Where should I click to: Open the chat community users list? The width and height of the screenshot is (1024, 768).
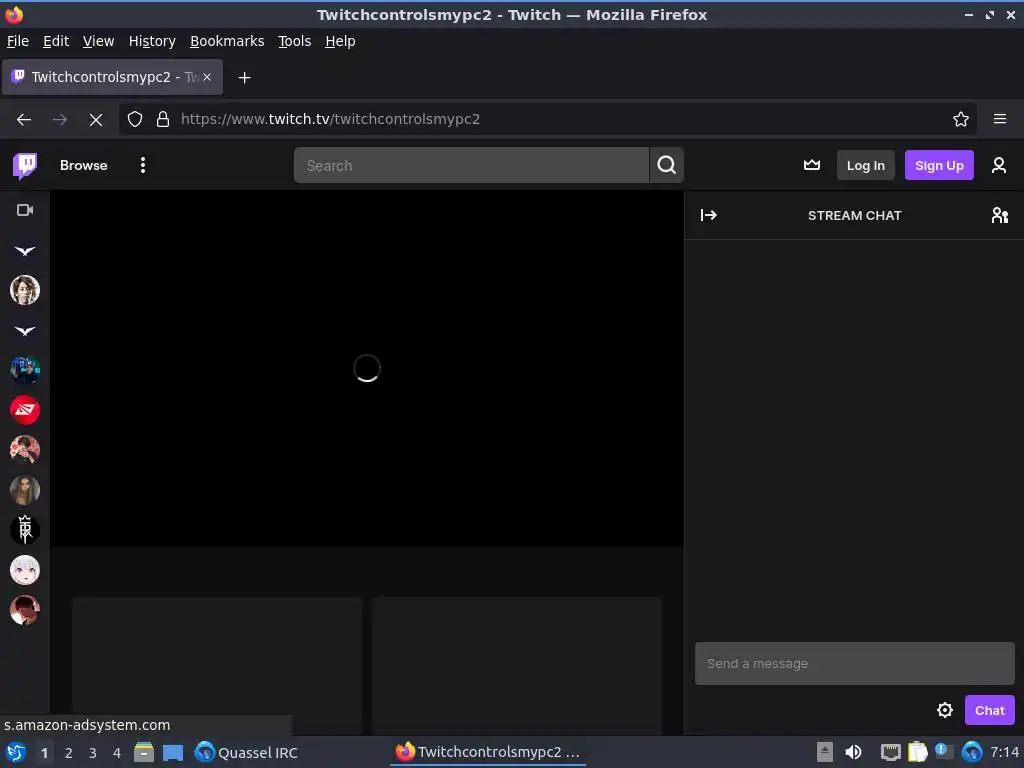tap(999, 215)
